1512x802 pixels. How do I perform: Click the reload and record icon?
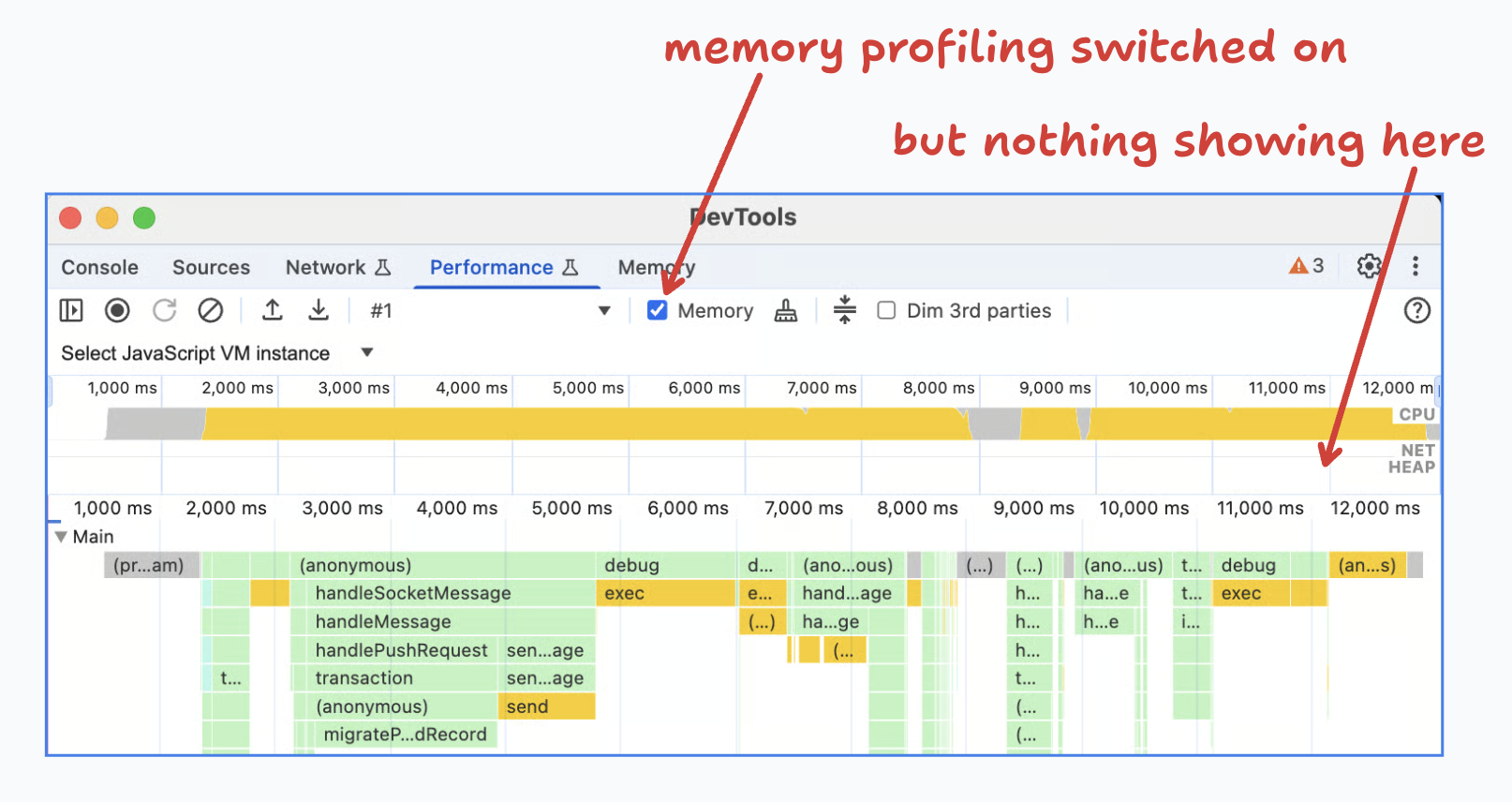[165, 310]
